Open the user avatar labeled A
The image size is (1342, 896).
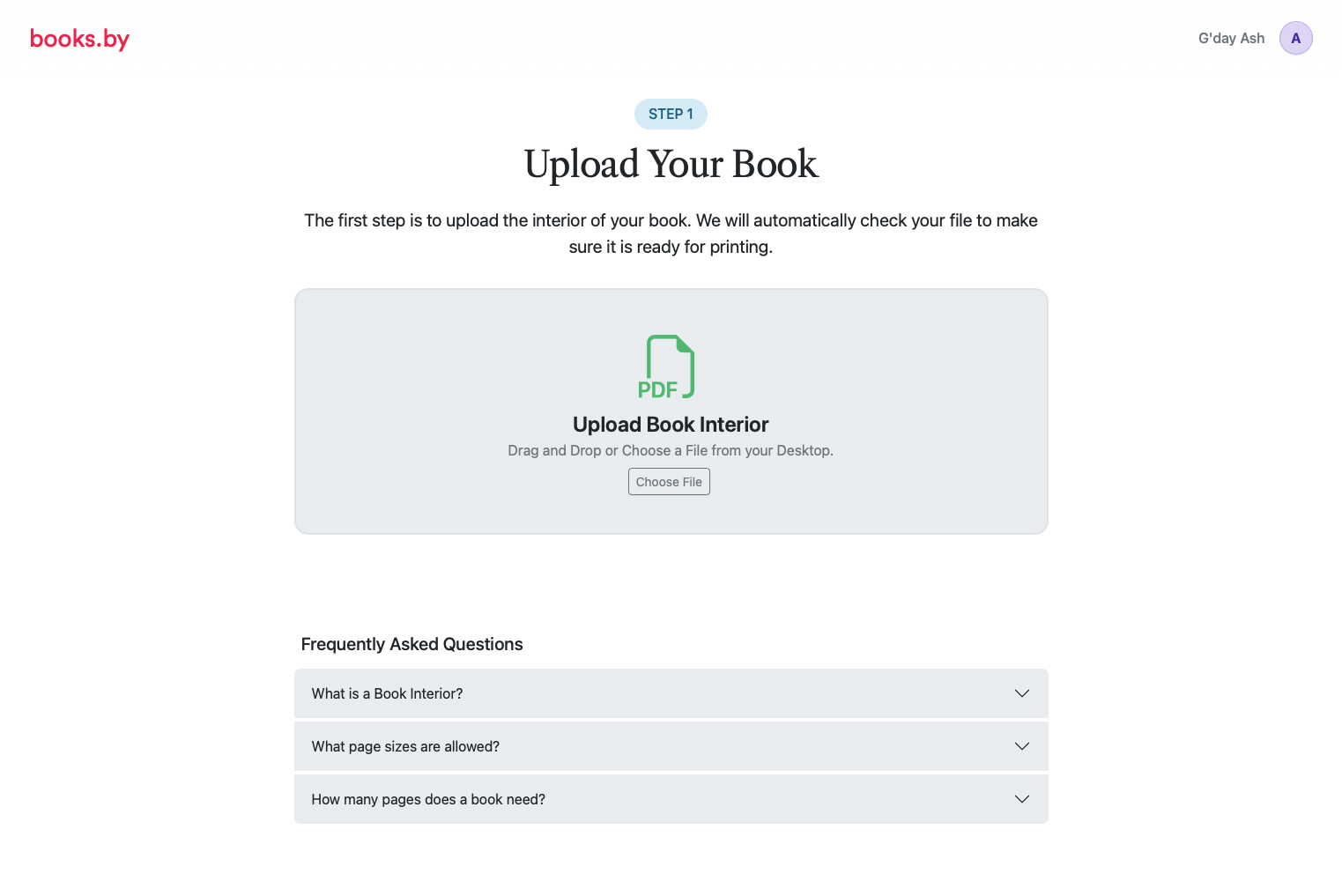(x=1295, y=38)
